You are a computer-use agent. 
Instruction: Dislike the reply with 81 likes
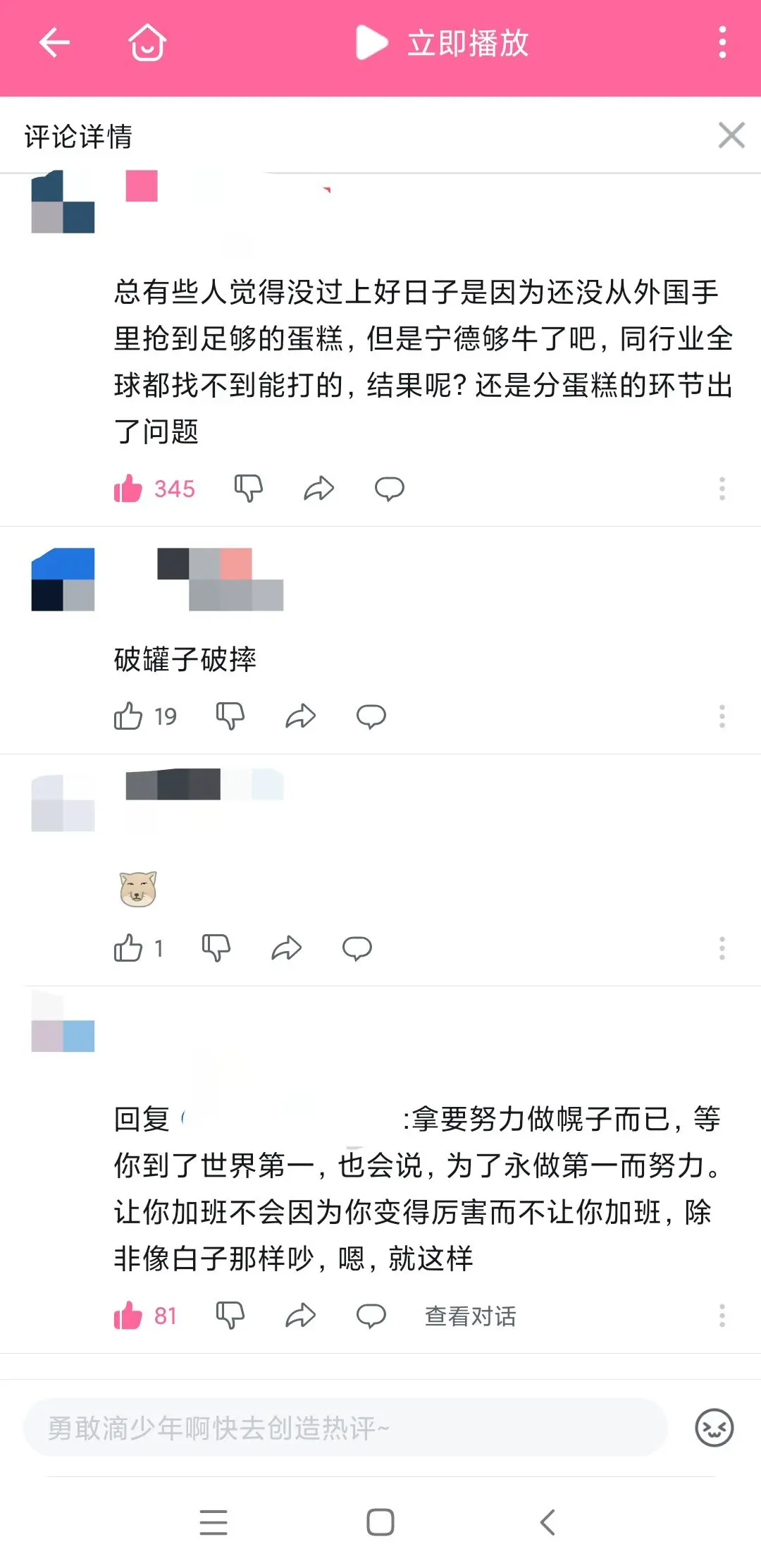pyautogui.click(x=230, y=1316)
